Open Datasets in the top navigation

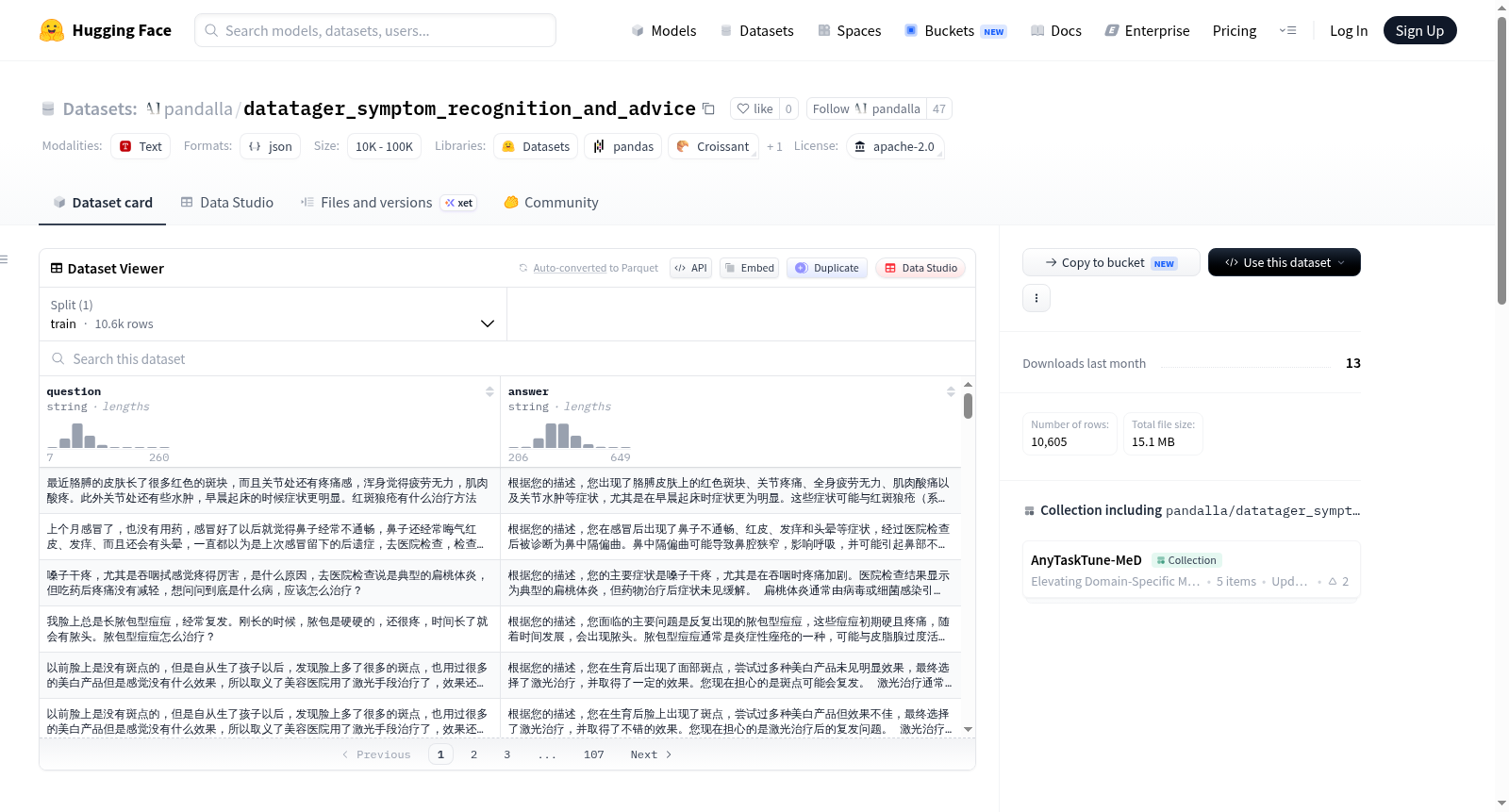756,30
